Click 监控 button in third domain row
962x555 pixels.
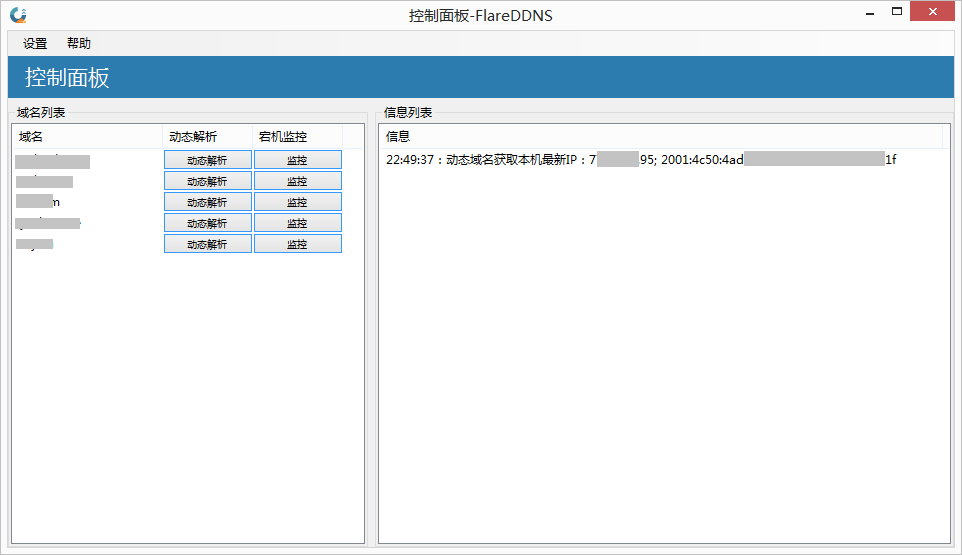pyautogui.click(x=298, y=202)
